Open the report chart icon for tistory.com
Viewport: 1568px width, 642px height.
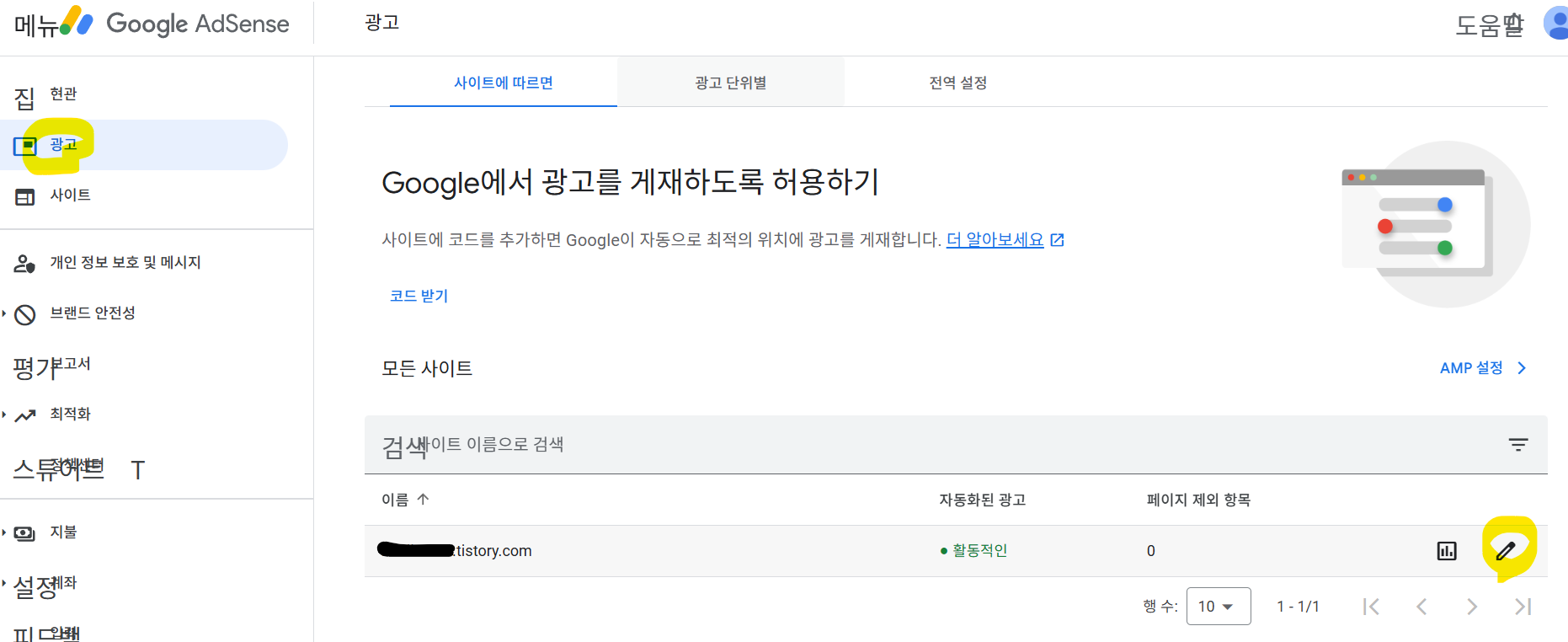(x=1447, y=551)
